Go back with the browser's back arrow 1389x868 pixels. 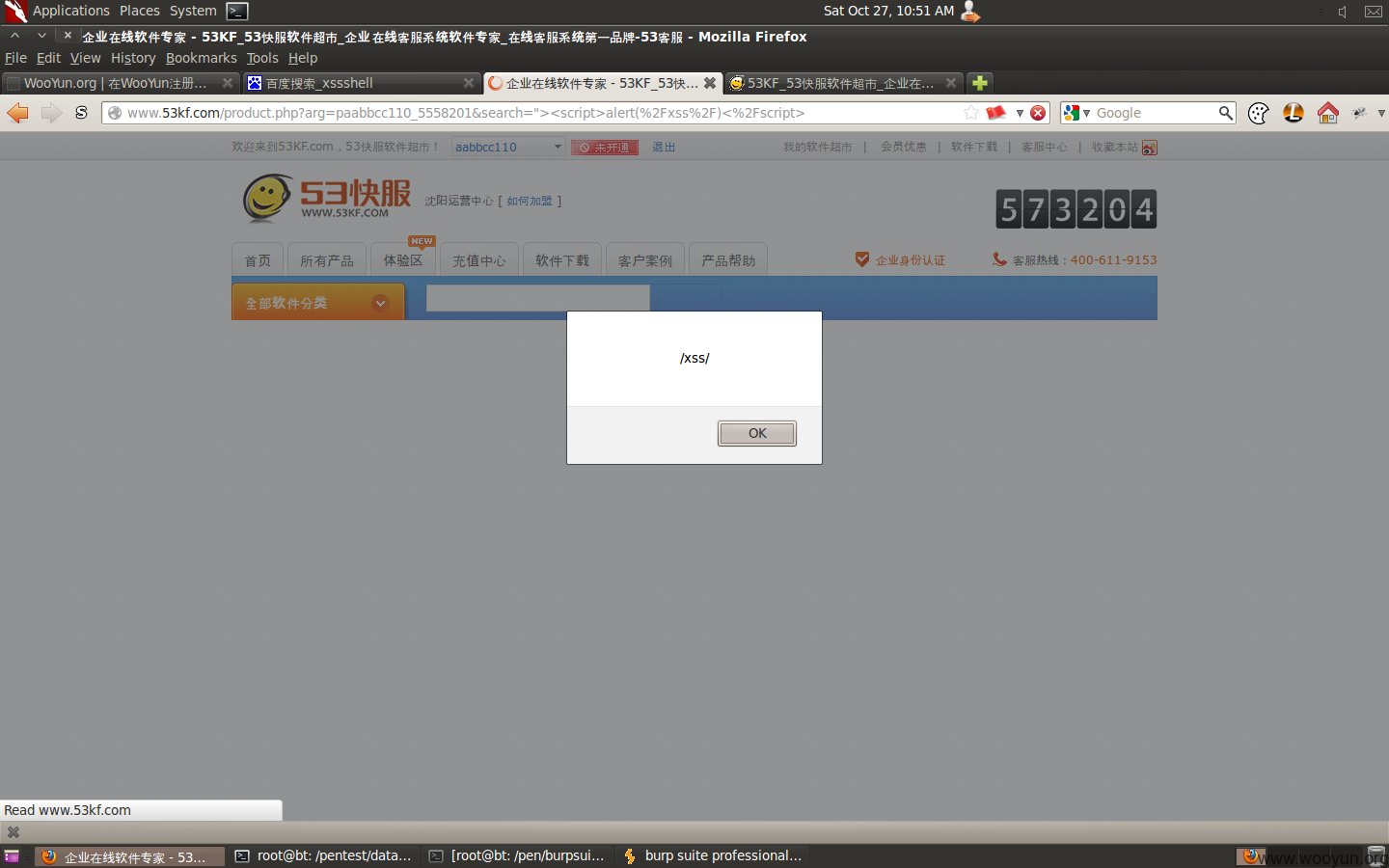point(17,113)
